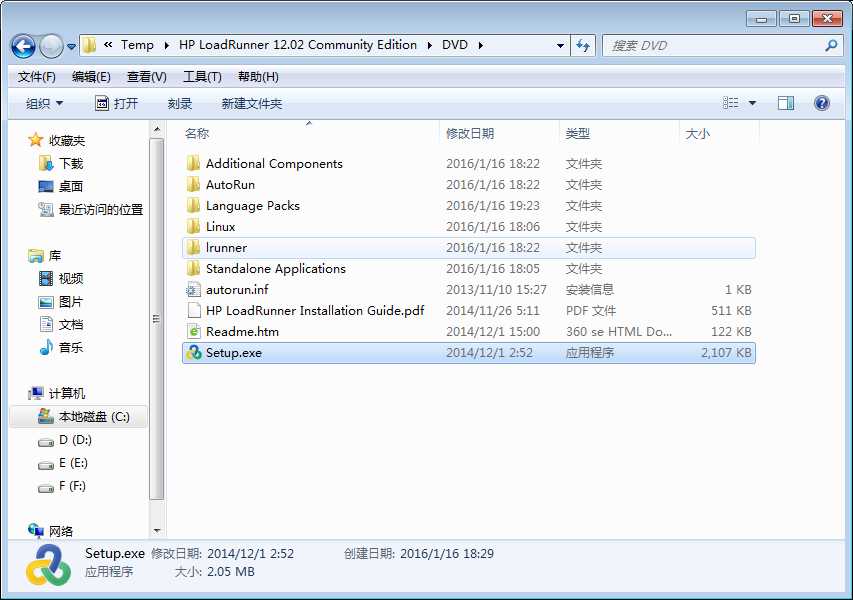The image size is (853, 600).
Task: Click the folder icon in address bar
Action: [x=90, y=45]
